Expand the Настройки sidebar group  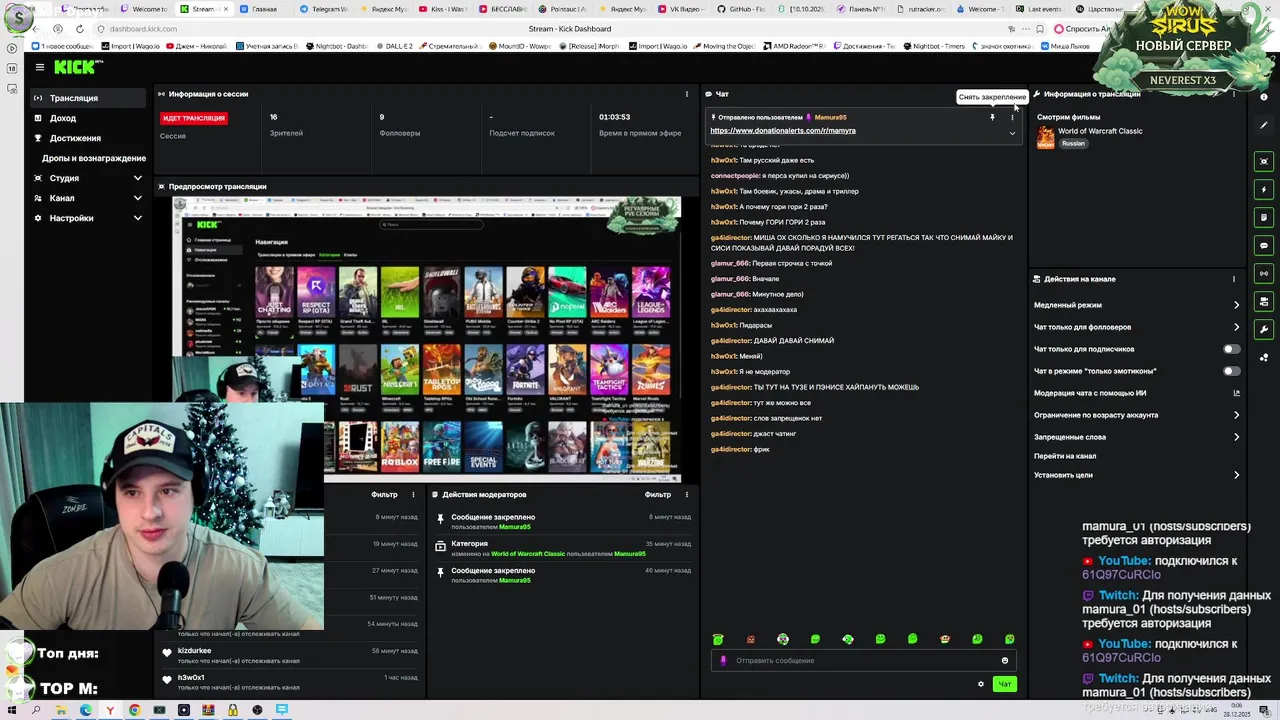(x=88, y=218)
